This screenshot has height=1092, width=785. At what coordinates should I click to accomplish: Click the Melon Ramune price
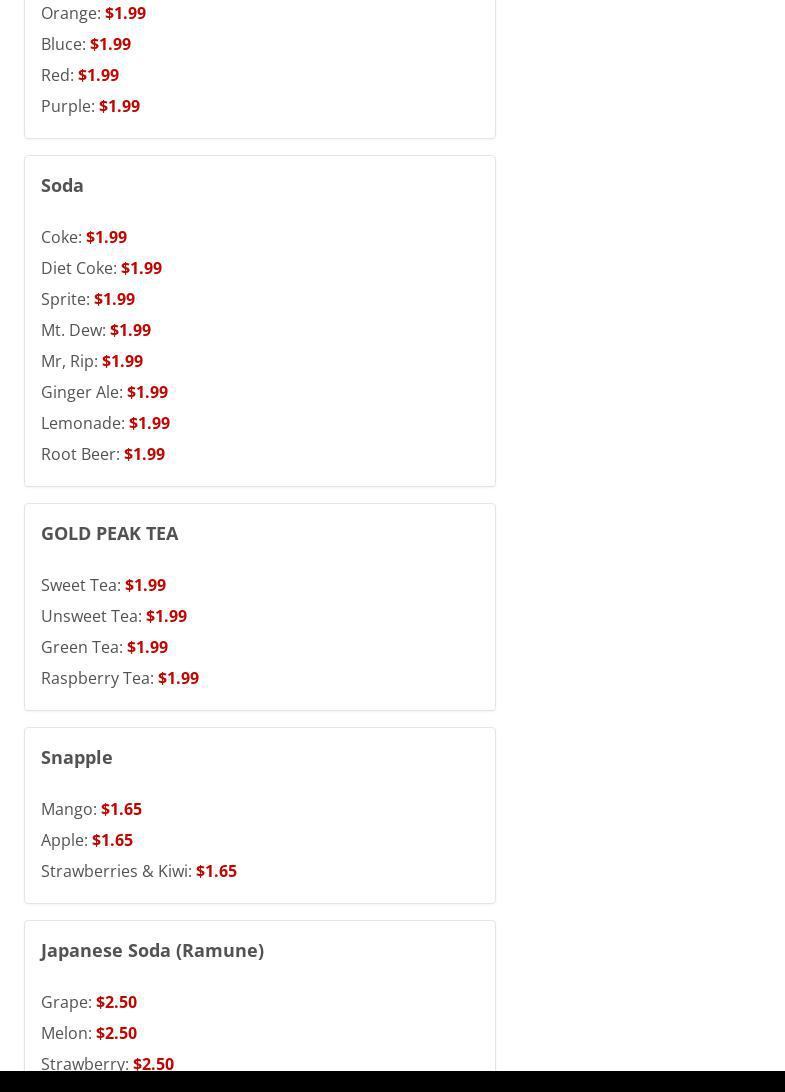116,1033
